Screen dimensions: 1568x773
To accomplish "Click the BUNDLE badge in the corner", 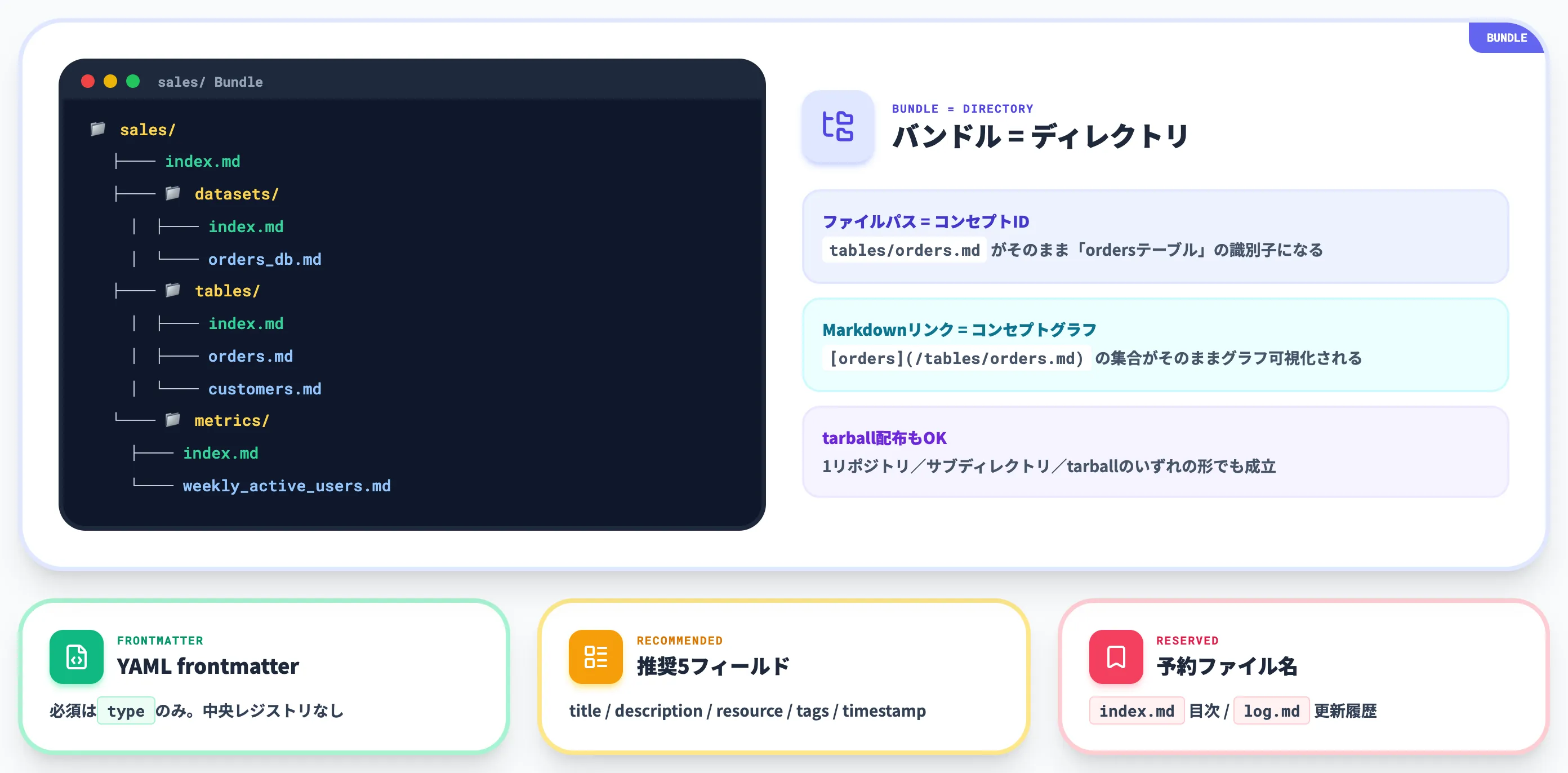I will point(1506,38).
